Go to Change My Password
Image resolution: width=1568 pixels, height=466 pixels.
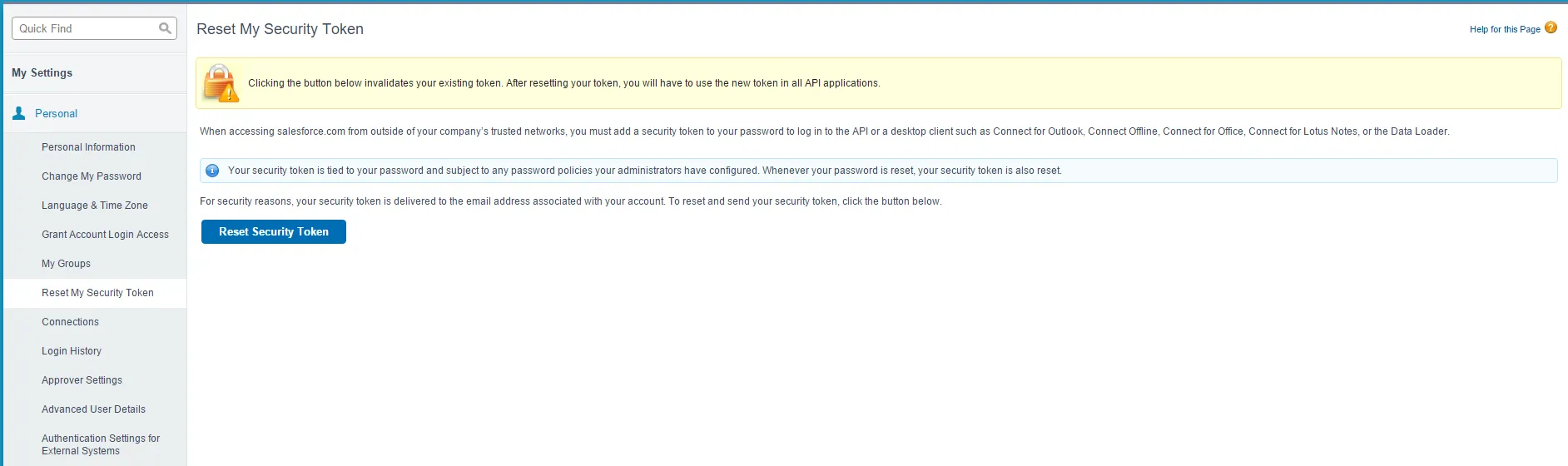click(x=92, y=176)
